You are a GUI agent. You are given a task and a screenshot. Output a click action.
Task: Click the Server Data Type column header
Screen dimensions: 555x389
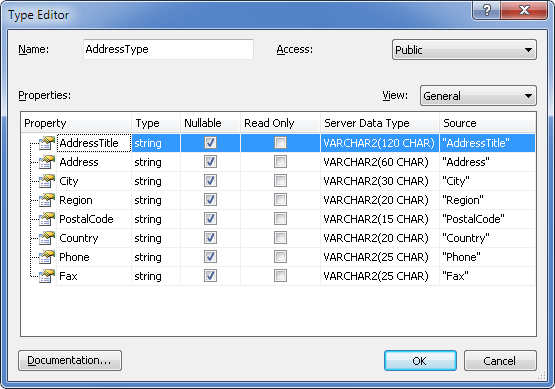pyautogui.click(x=380, y=123)
